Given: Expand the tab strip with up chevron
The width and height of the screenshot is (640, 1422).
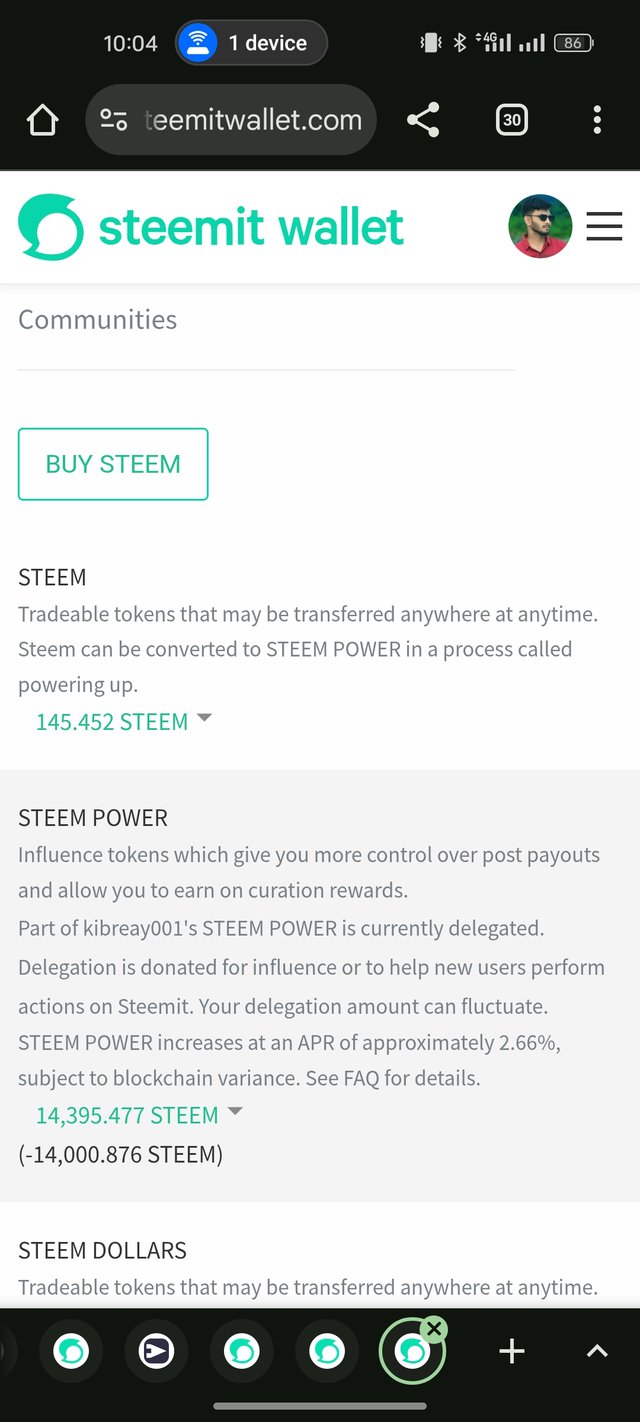Looking at the screenshot, I should click(597, 1352).
